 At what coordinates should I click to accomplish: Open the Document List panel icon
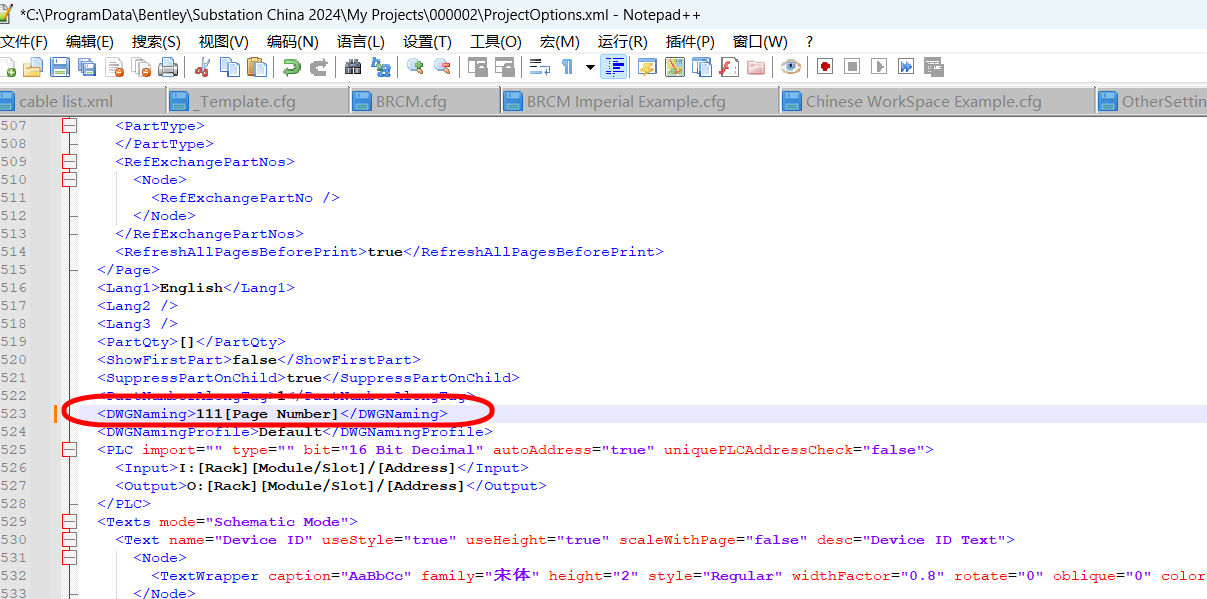pyautogui.click(x=702, y=67)
